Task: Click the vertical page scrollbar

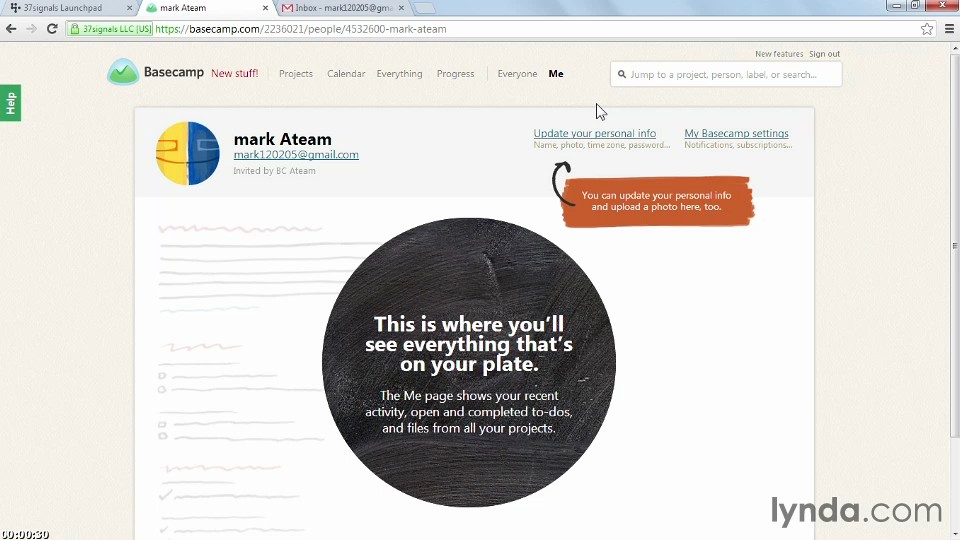Action: coord(955,245)
